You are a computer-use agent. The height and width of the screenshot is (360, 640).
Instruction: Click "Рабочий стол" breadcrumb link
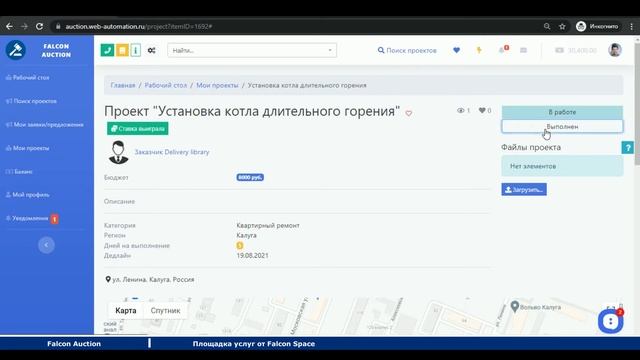[x=166, y=85]
